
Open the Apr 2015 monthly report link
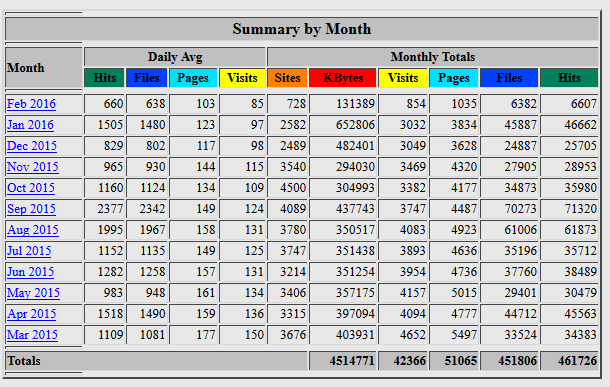coord(32,314)
